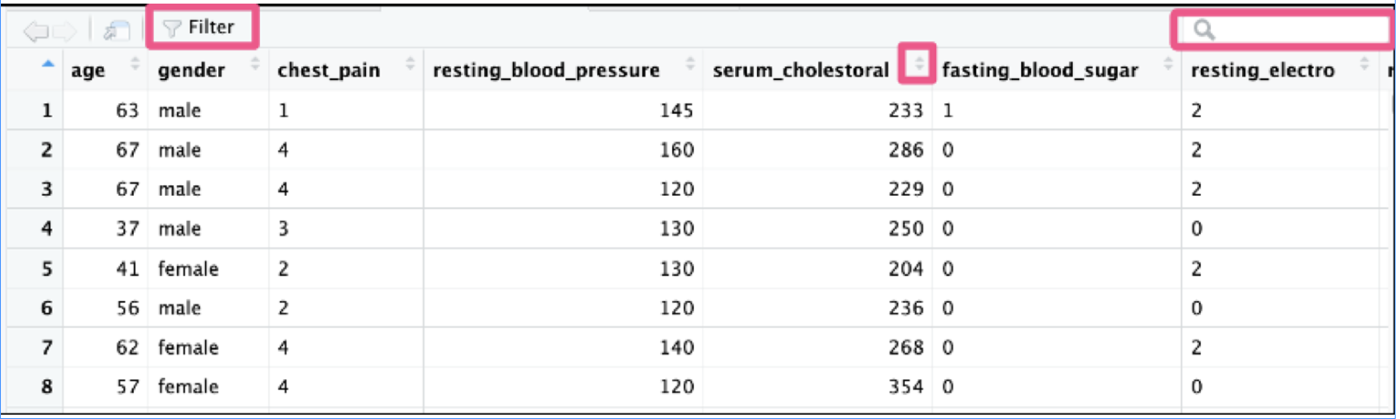Open the Filter button
This screenshot has width=1400, height=419.
[201, 27]
